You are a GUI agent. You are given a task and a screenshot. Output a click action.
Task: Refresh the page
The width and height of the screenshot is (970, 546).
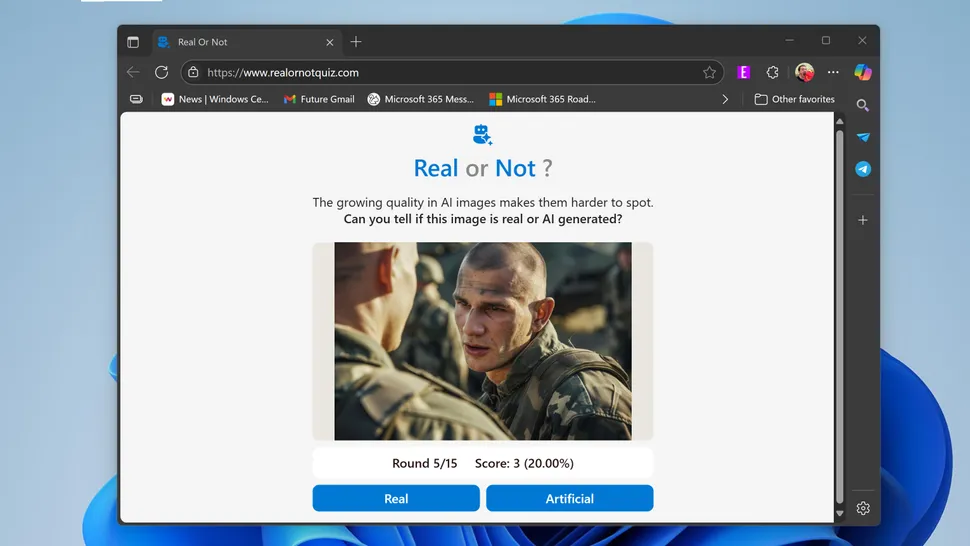tap(161, 72)
